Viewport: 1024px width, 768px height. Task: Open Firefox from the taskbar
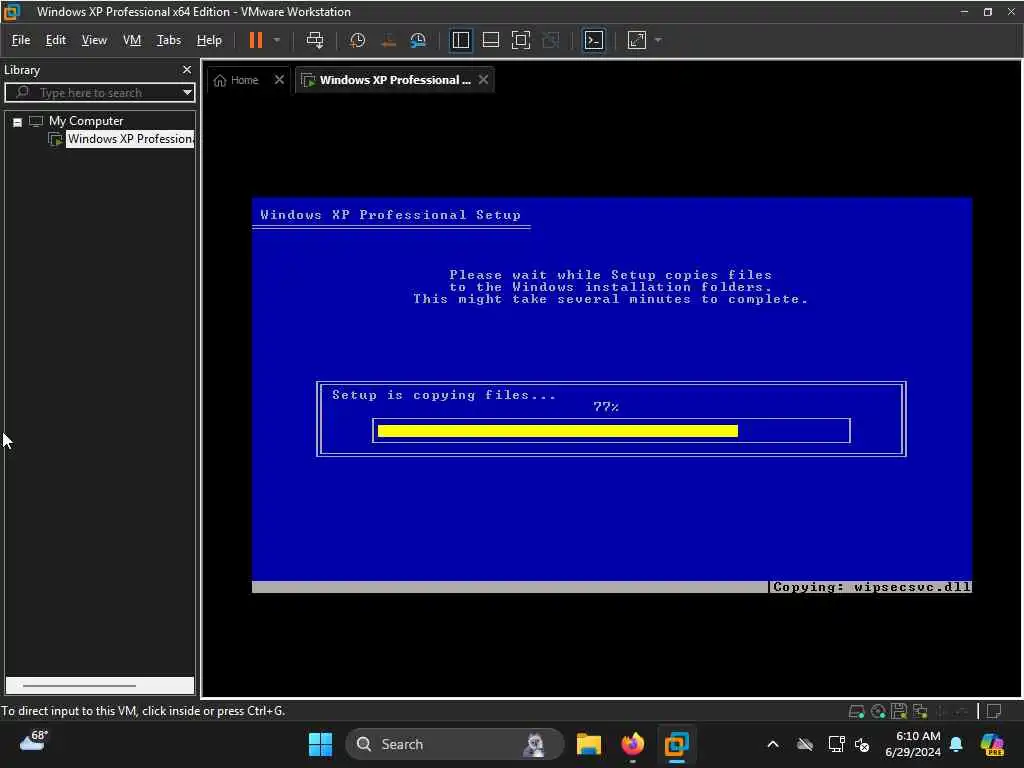(x=632, y=744)
